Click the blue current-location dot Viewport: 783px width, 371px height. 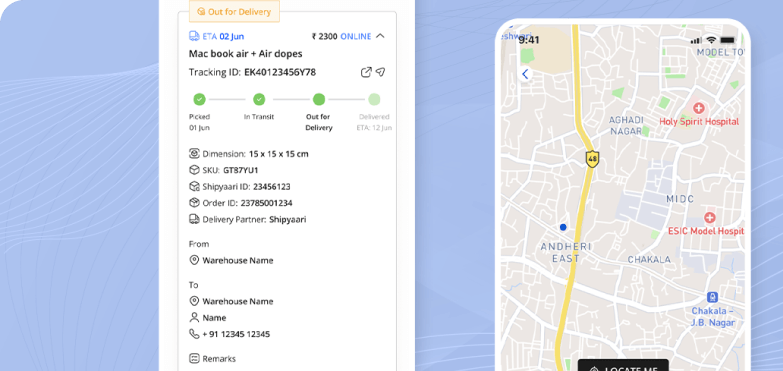click(x=563, y=227)
